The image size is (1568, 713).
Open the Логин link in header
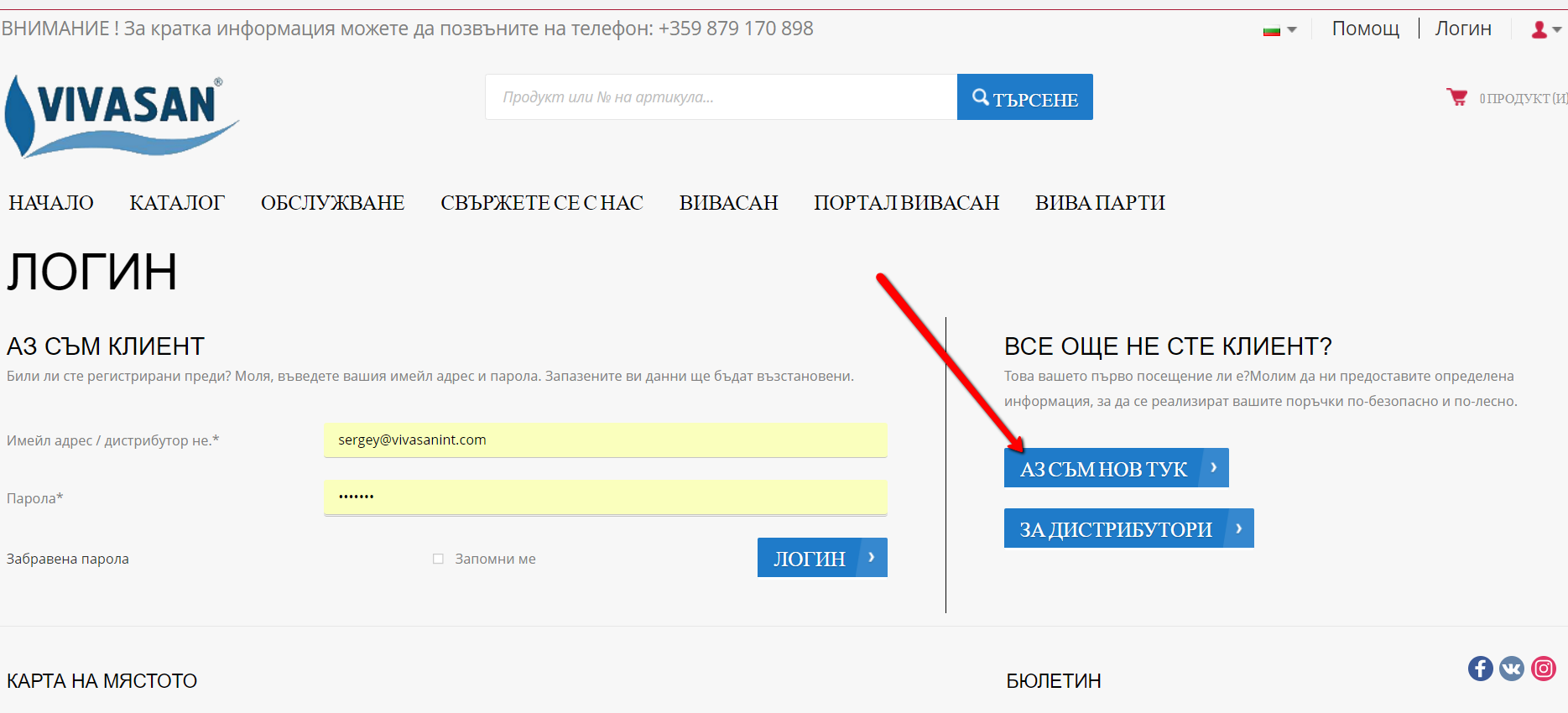click(x=1463, y=29)
